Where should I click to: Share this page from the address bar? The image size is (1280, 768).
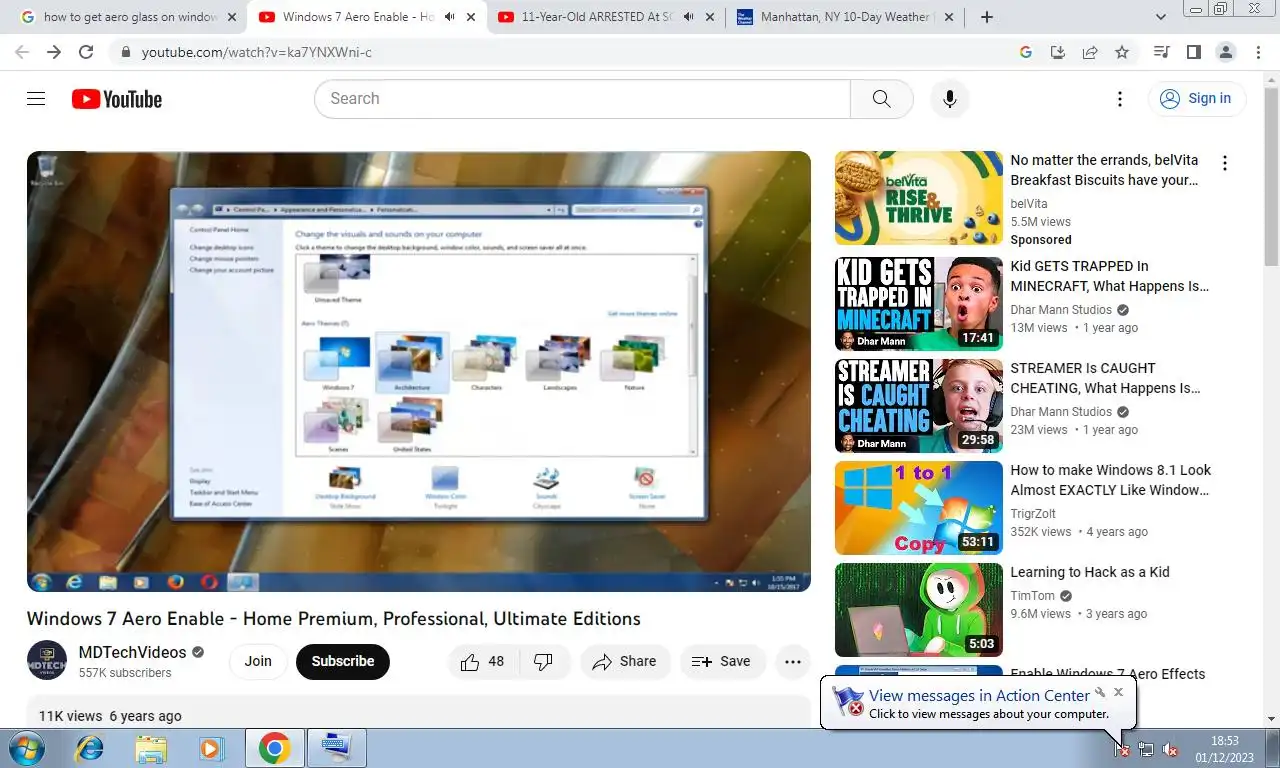coord(1090,52)
